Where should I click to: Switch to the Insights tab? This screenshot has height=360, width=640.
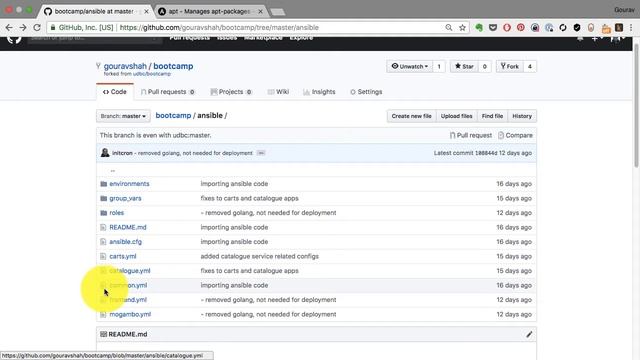(319, 92)
